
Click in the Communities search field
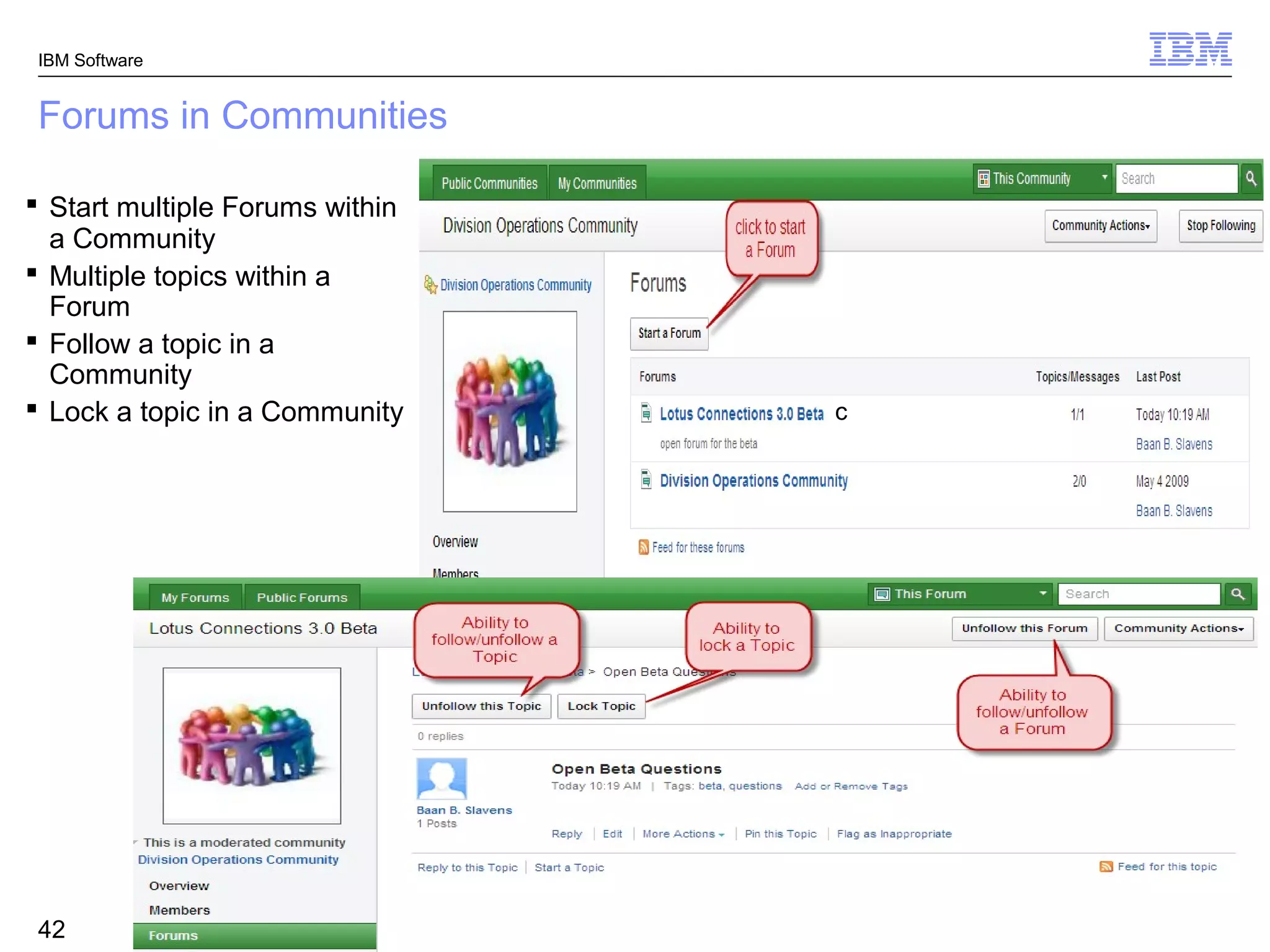coord(1176,178)
